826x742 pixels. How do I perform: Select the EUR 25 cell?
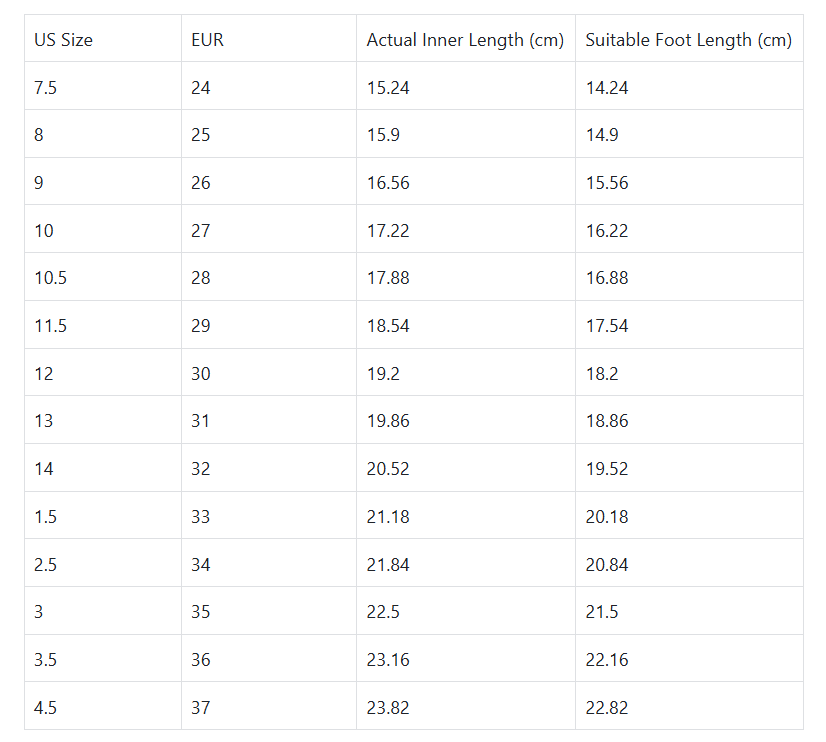pos(201,135)
